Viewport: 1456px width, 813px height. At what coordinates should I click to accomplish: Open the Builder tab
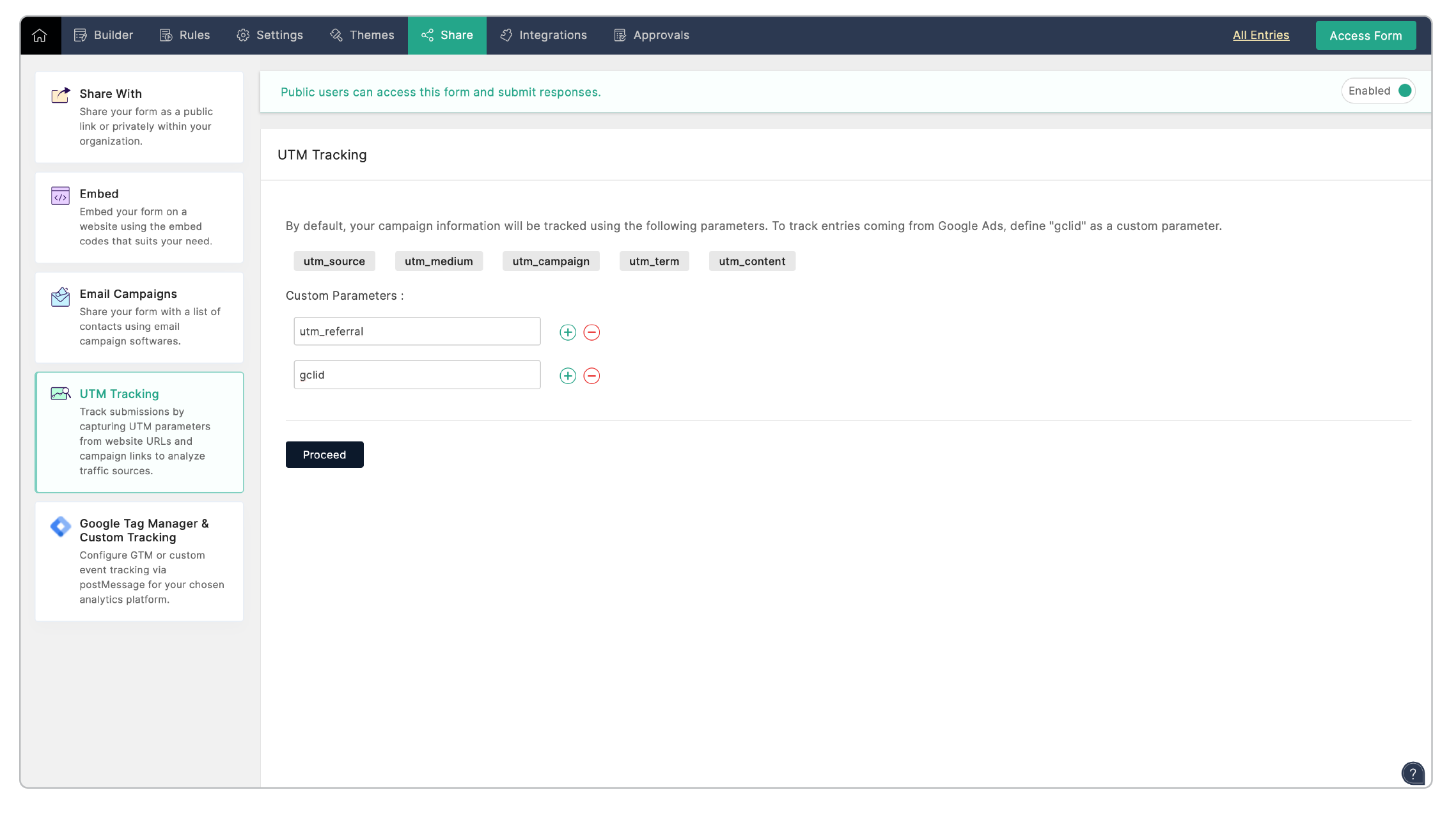(x=104, y=35)
